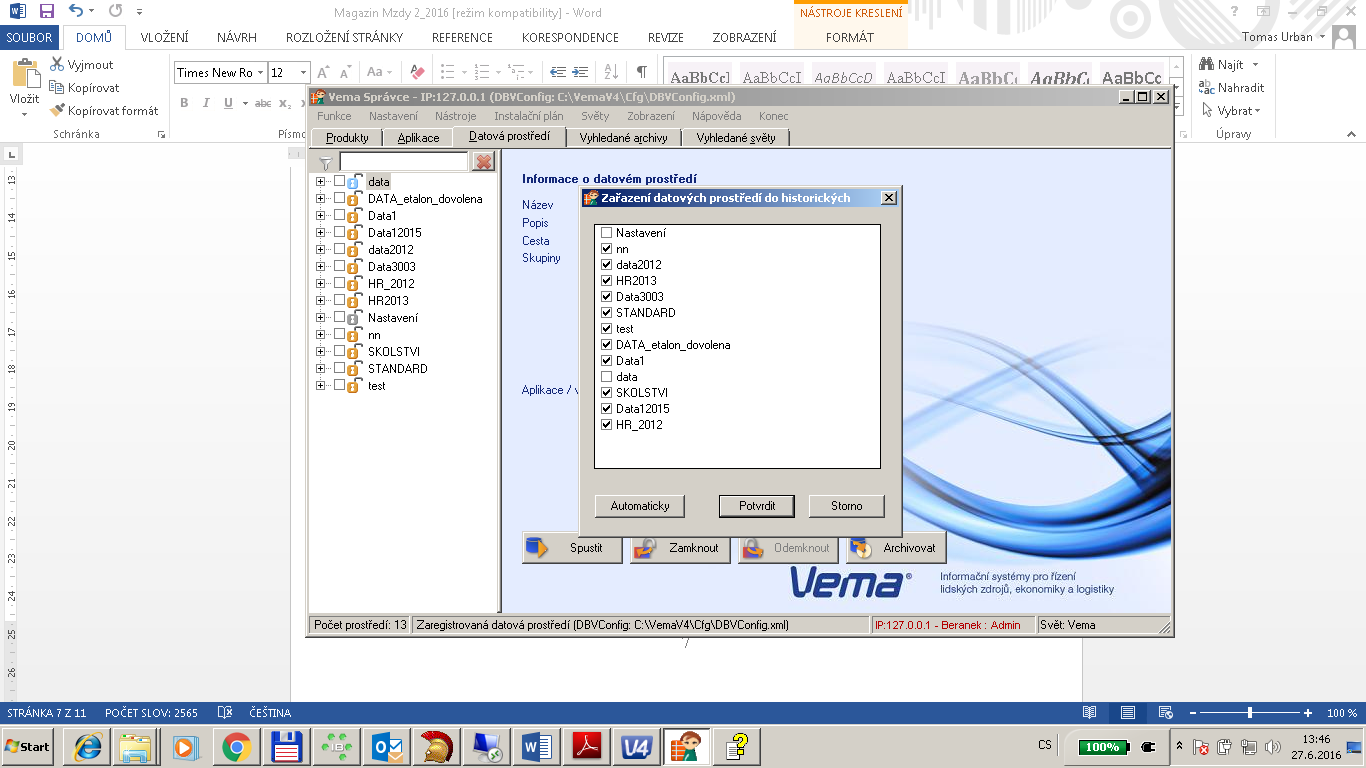Open the font name dropdown
This screenshot has width=1366, height=768.
pos(260,72)
